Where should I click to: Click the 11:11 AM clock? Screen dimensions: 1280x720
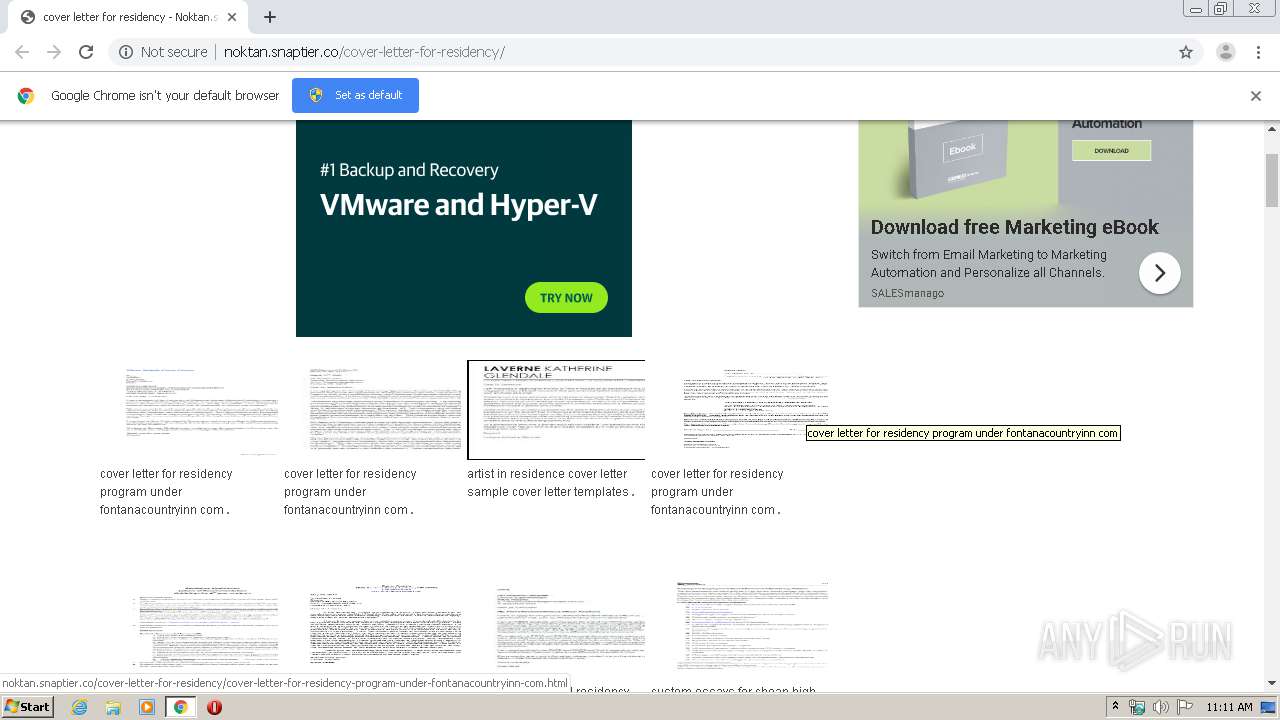pos(1229,707)
